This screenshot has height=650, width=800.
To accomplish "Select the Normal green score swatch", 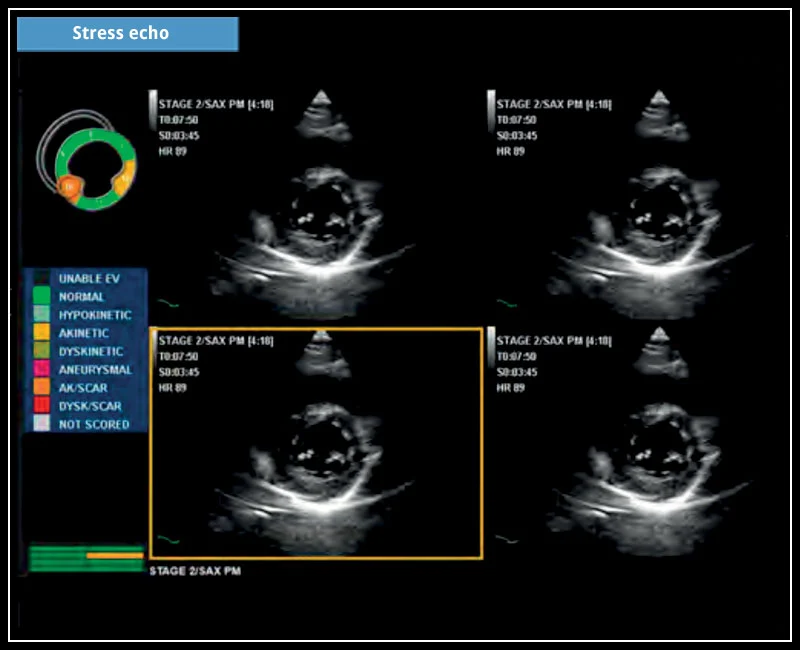I will (41, 296).
